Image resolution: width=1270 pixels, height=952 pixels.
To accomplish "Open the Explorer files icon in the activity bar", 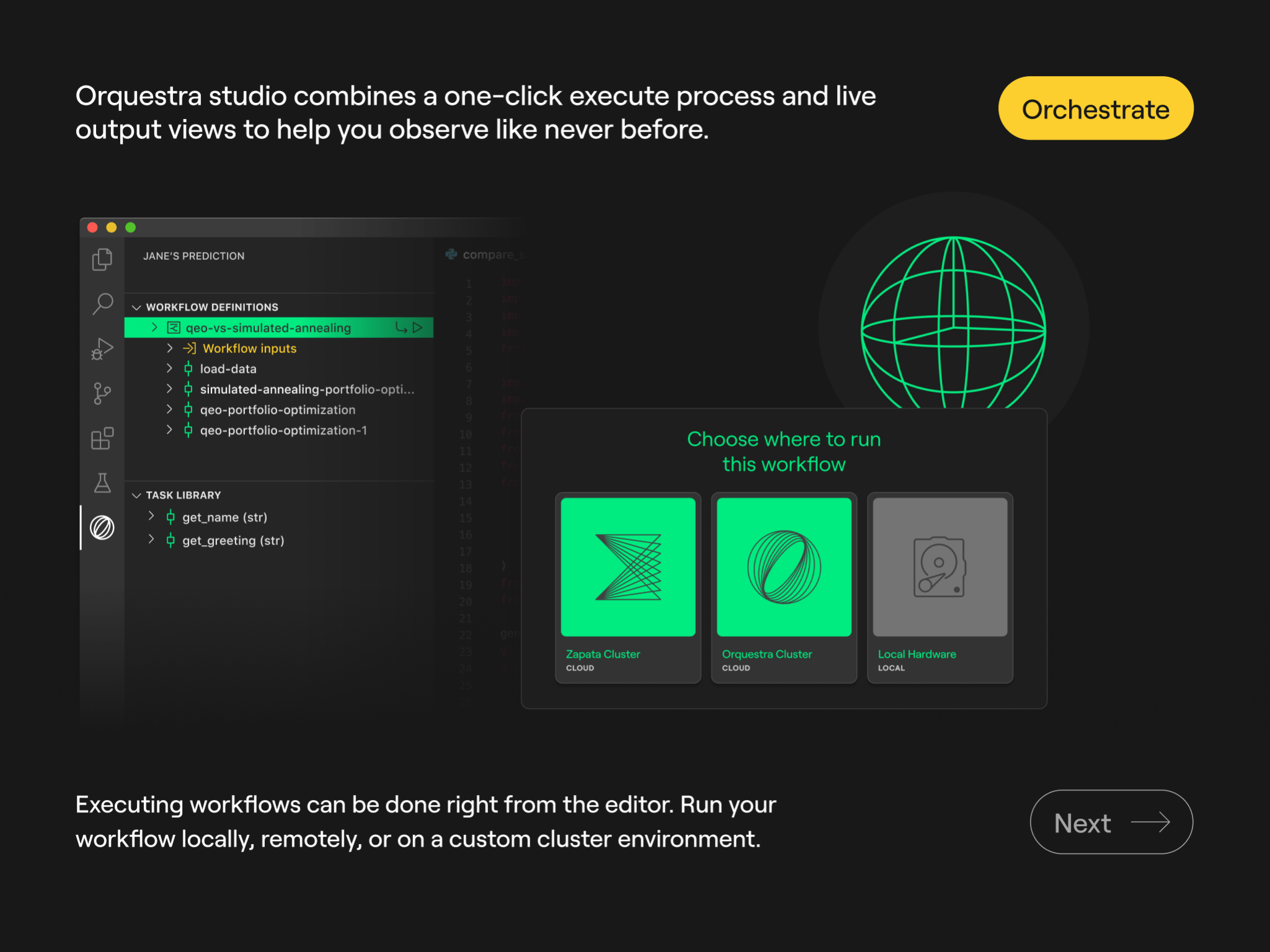I will pyautogui.click(x=102, y=259).
